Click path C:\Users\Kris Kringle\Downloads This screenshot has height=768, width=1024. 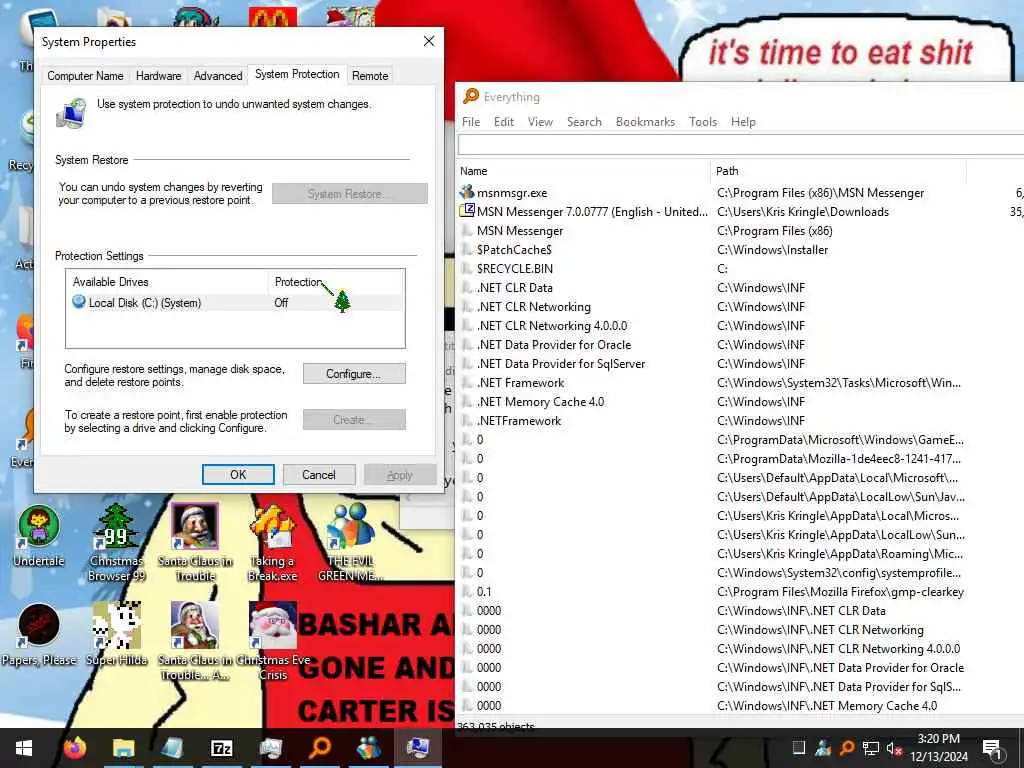(x=803, y=212)
